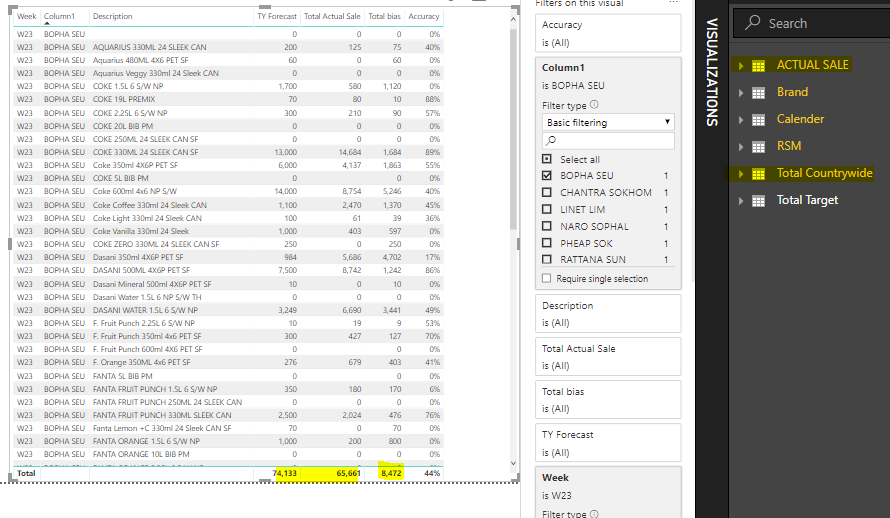Expand the Brand table
890x518 pixels.
741,92
